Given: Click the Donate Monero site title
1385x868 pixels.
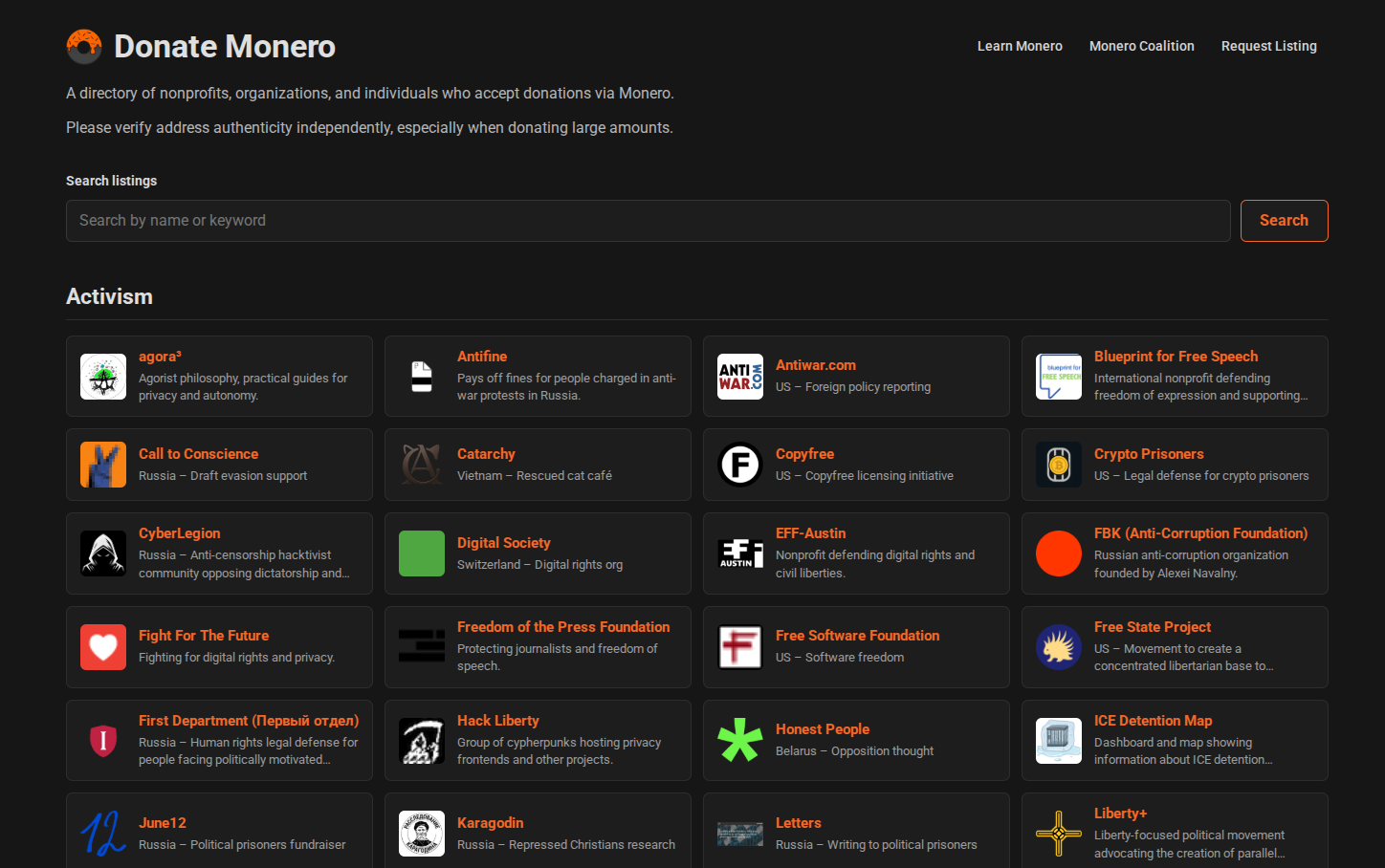Looking at the screenshot, I should (225, 46).
